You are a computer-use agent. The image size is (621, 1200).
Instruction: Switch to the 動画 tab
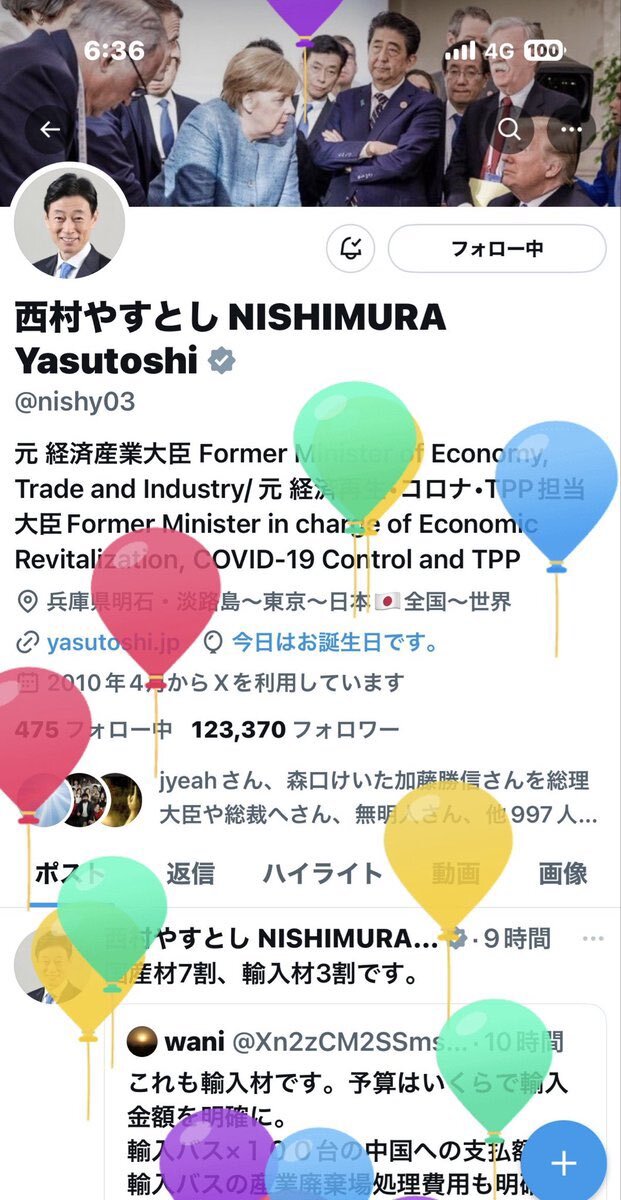[x=456, y=873]
